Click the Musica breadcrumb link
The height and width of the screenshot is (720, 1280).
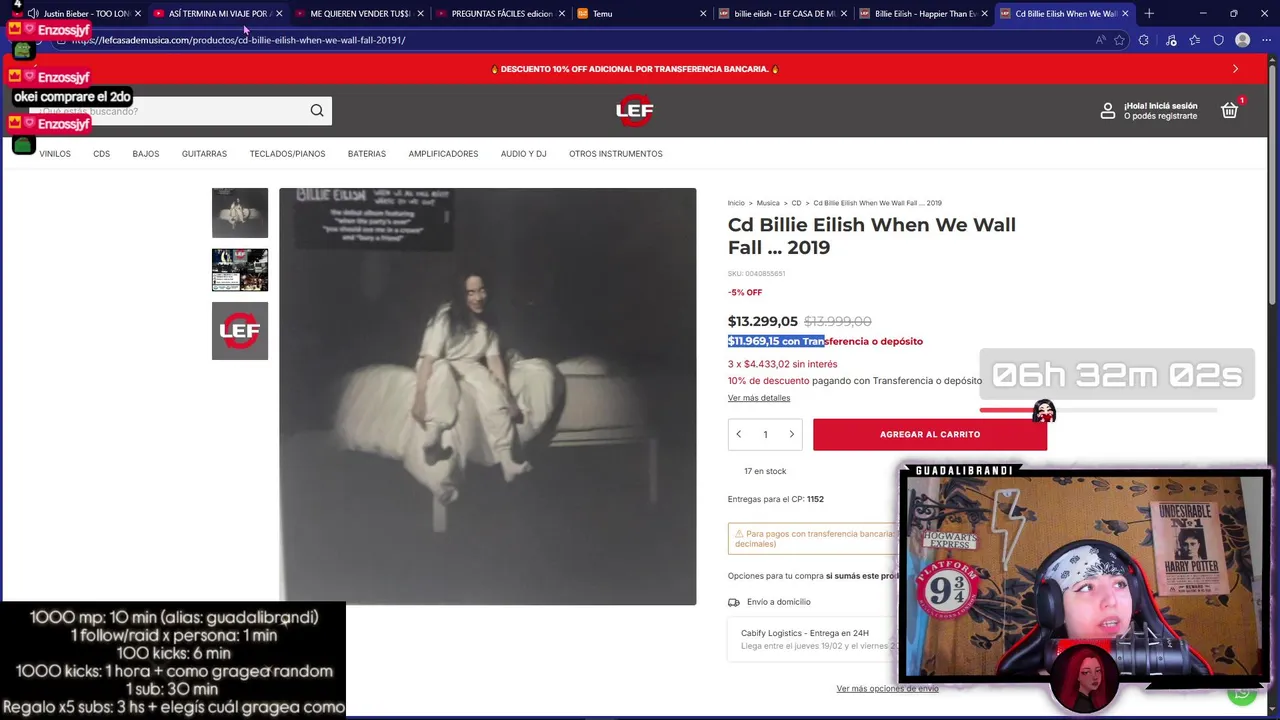768,203
